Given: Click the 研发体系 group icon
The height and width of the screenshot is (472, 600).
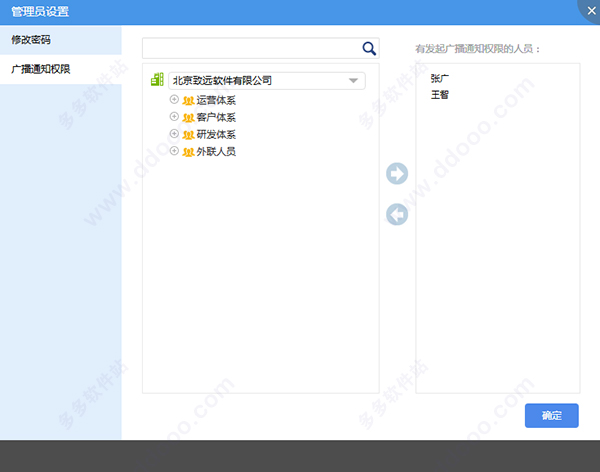Looking at the screenshot, I should pos(188,135).
